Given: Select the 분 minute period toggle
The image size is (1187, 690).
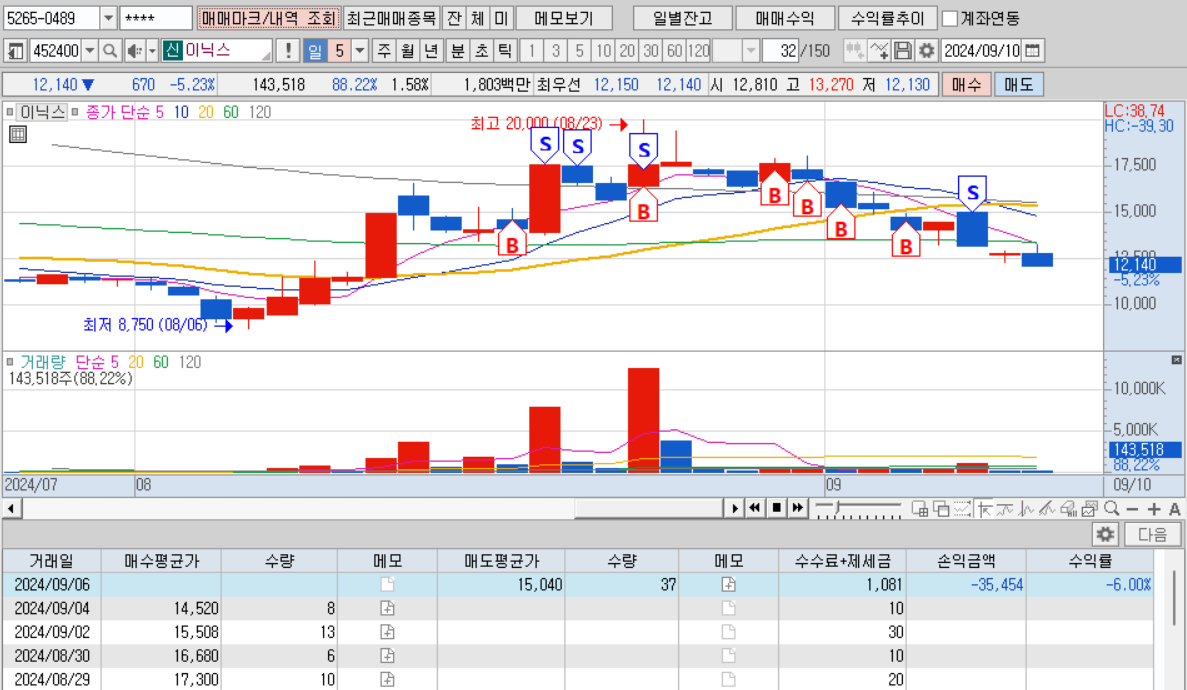Looking at the screenshot, I should pyautogui.click(x=458, y=51).
